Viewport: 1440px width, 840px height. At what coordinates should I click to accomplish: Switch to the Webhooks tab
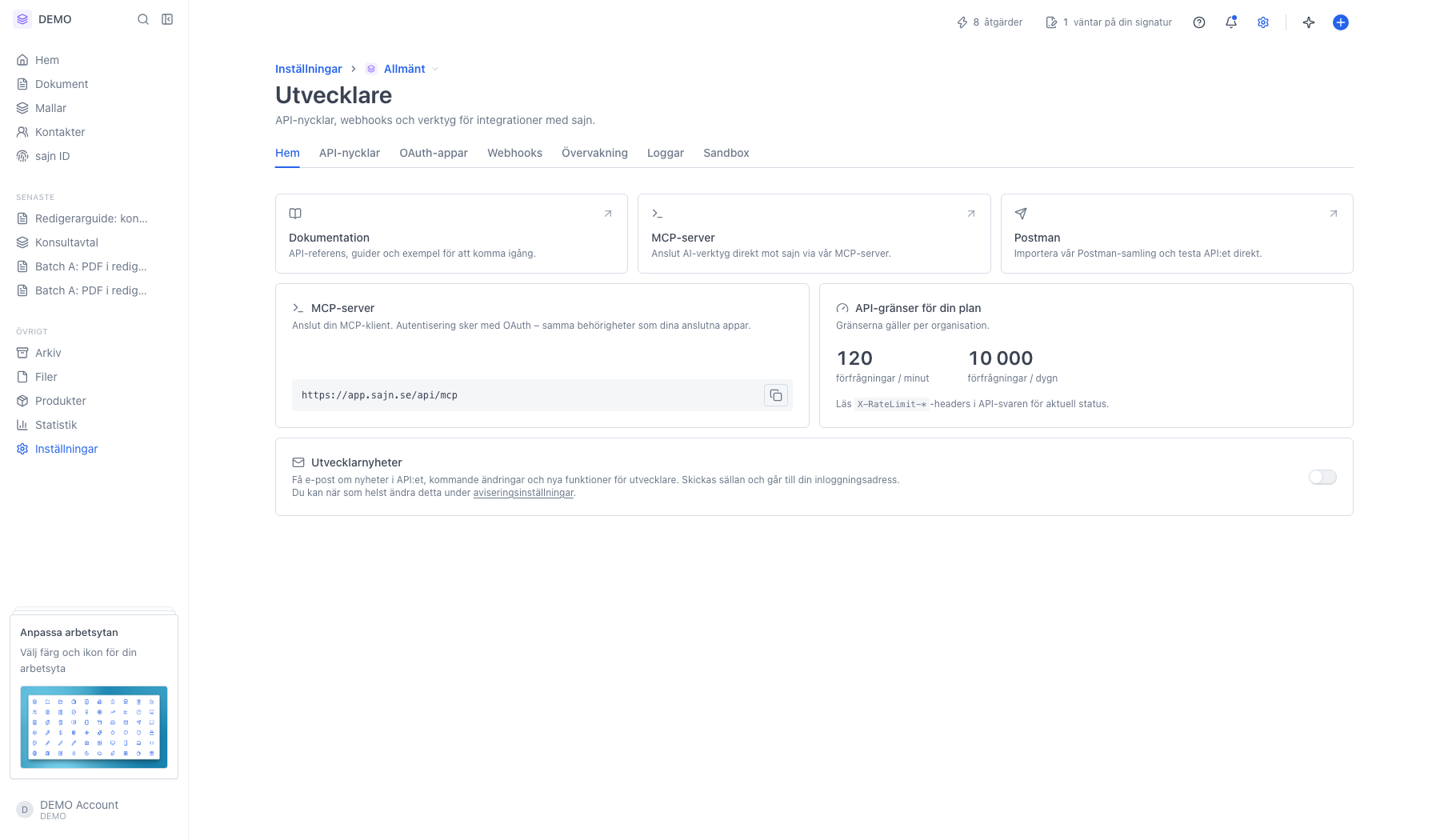pos(514,153)
